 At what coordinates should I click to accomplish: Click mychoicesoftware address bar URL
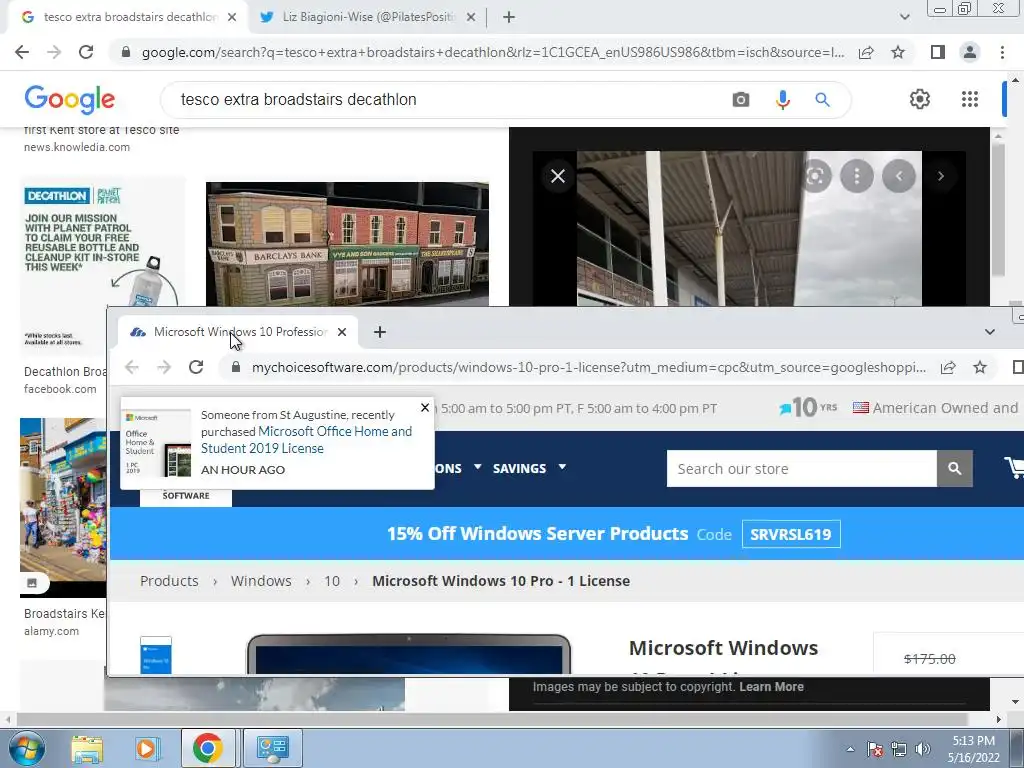(588, 367)
